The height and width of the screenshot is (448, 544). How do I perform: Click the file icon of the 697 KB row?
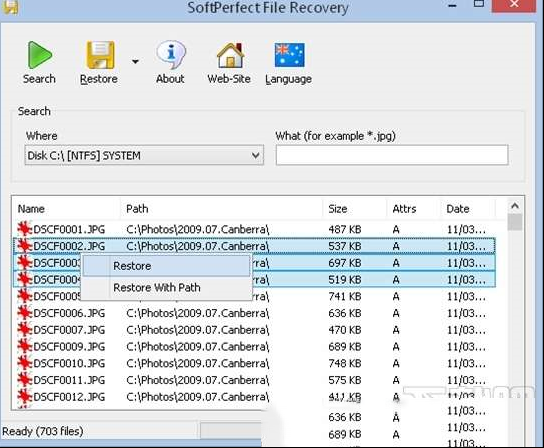pos(25,262)
